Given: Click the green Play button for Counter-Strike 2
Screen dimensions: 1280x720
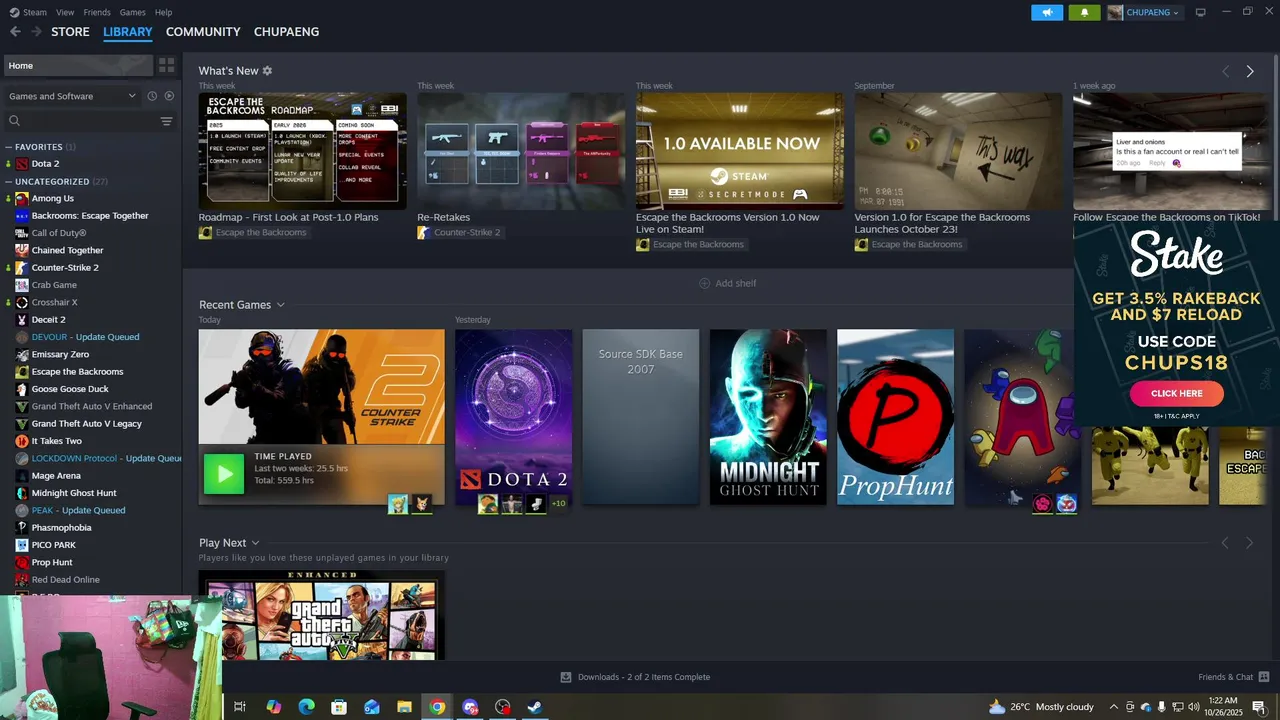Looking at the screenshot, I should pyautogui.click(x=224, y=474).
